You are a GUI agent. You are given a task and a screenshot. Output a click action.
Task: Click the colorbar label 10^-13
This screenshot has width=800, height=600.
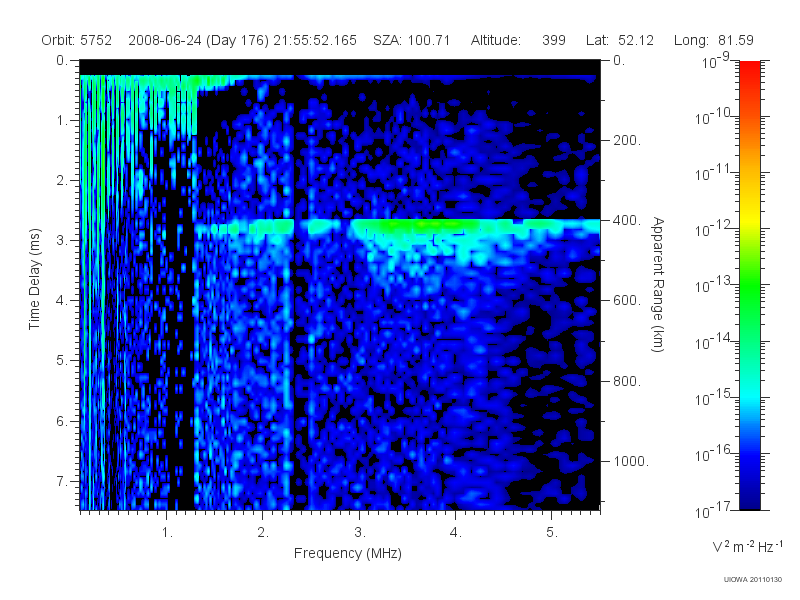pyautogui.click(x=713, y=285)
